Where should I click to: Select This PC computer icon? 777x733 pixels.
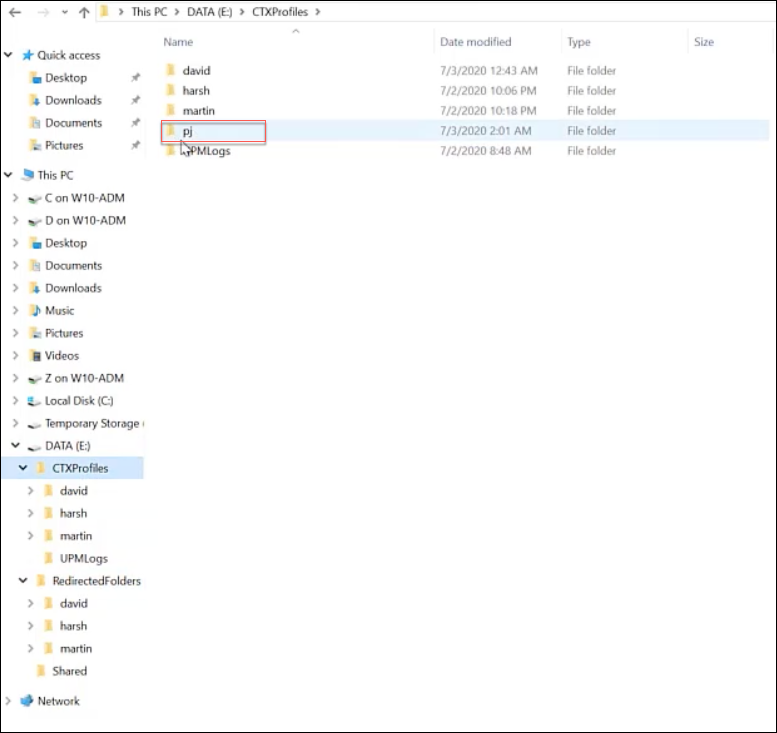click(28, 175)
